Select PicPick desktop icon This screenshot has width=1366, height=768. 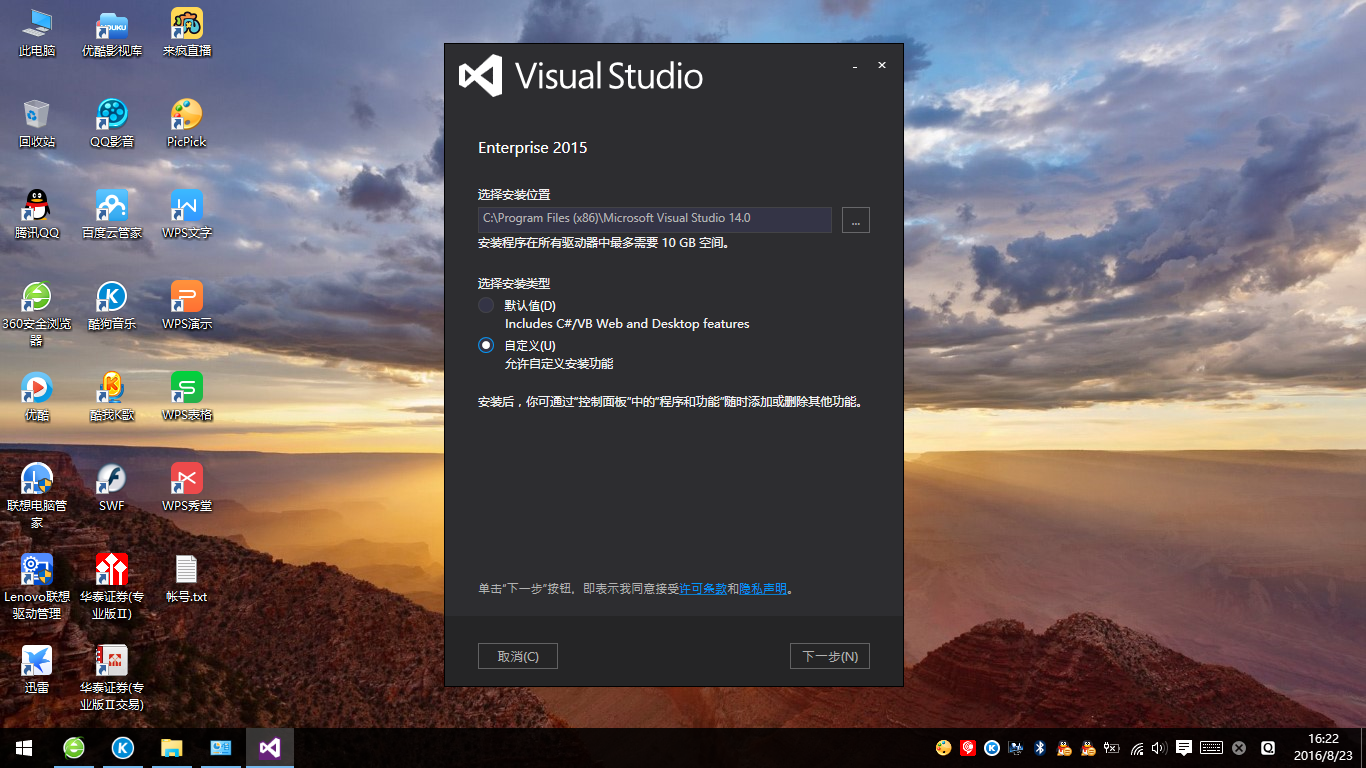tap(187, 124)
